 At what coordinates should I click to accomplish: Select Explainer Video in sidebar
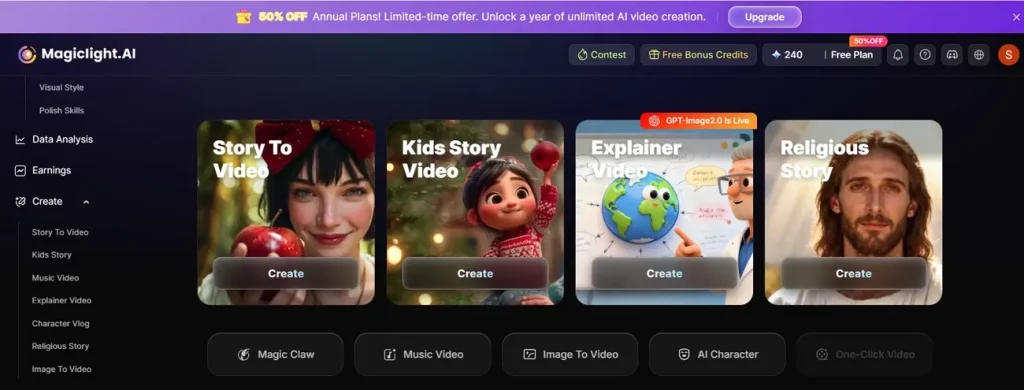61,301
